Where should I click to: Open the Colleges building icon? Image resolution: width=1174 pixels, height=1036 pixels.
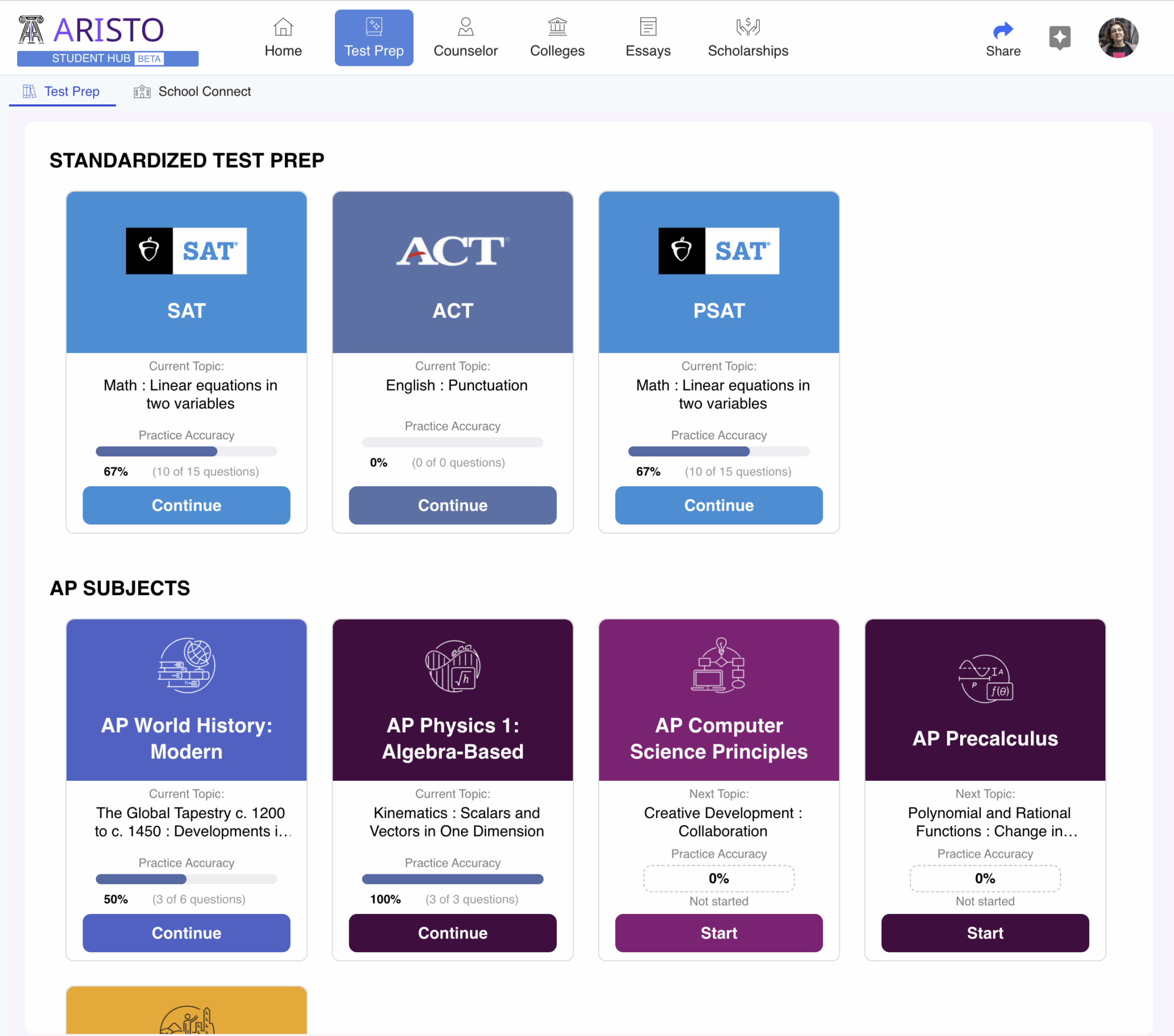tap(557, 27)
